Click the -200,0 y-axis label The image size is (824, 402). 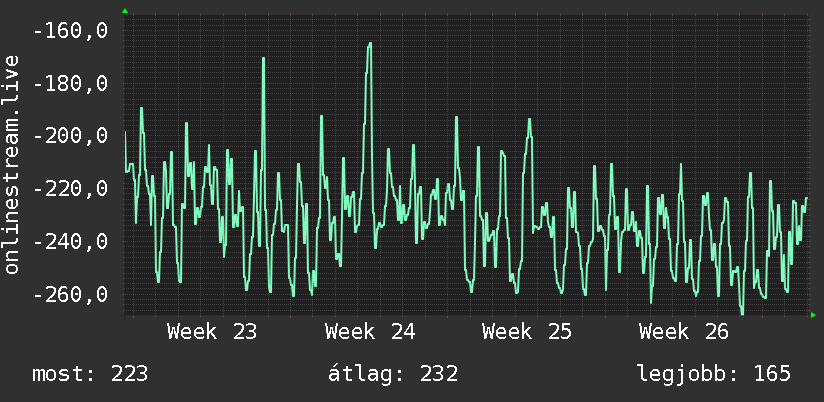(x=70, y=136)
